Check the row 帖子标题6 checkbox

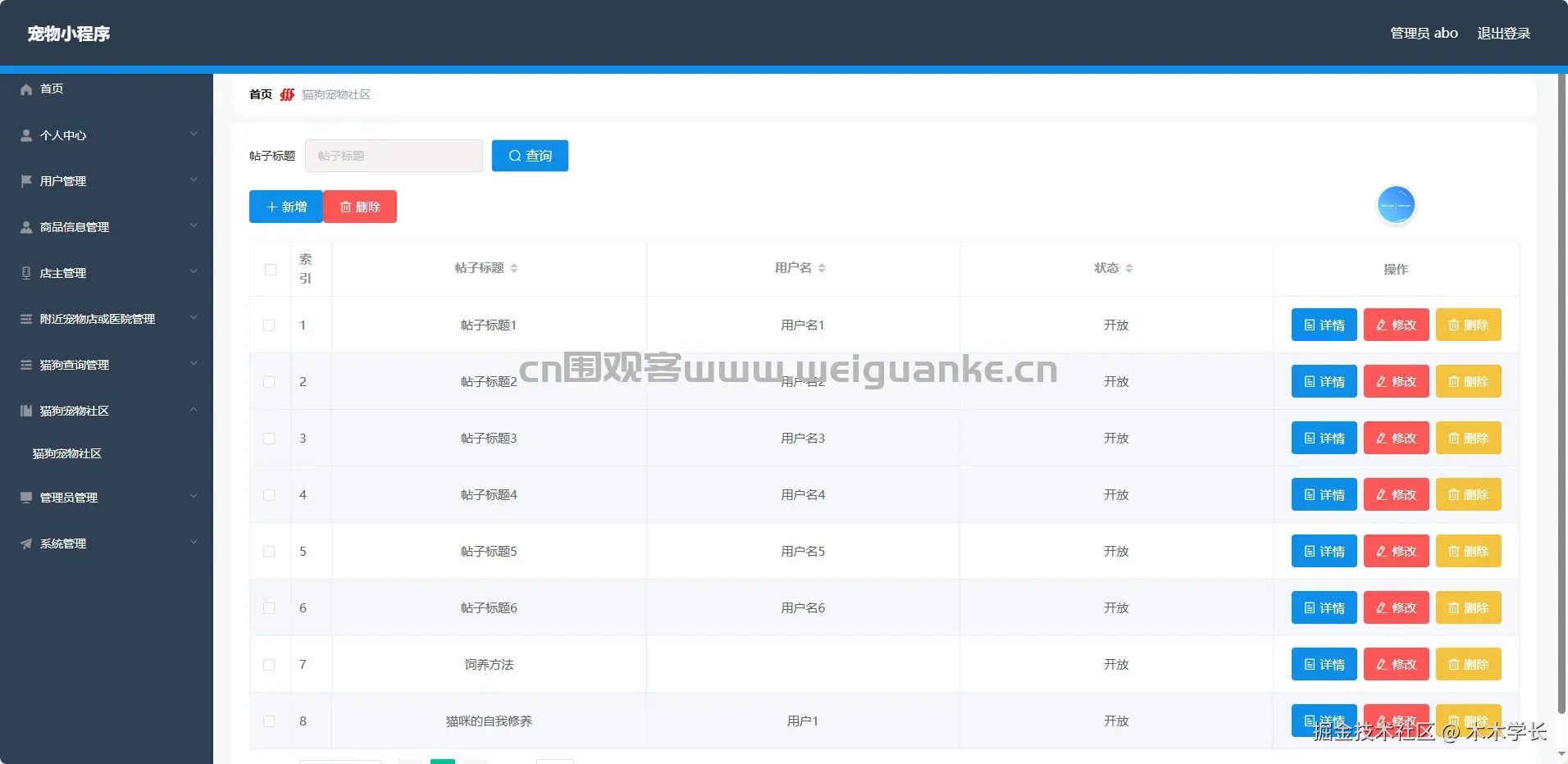(x=269, y=608)
